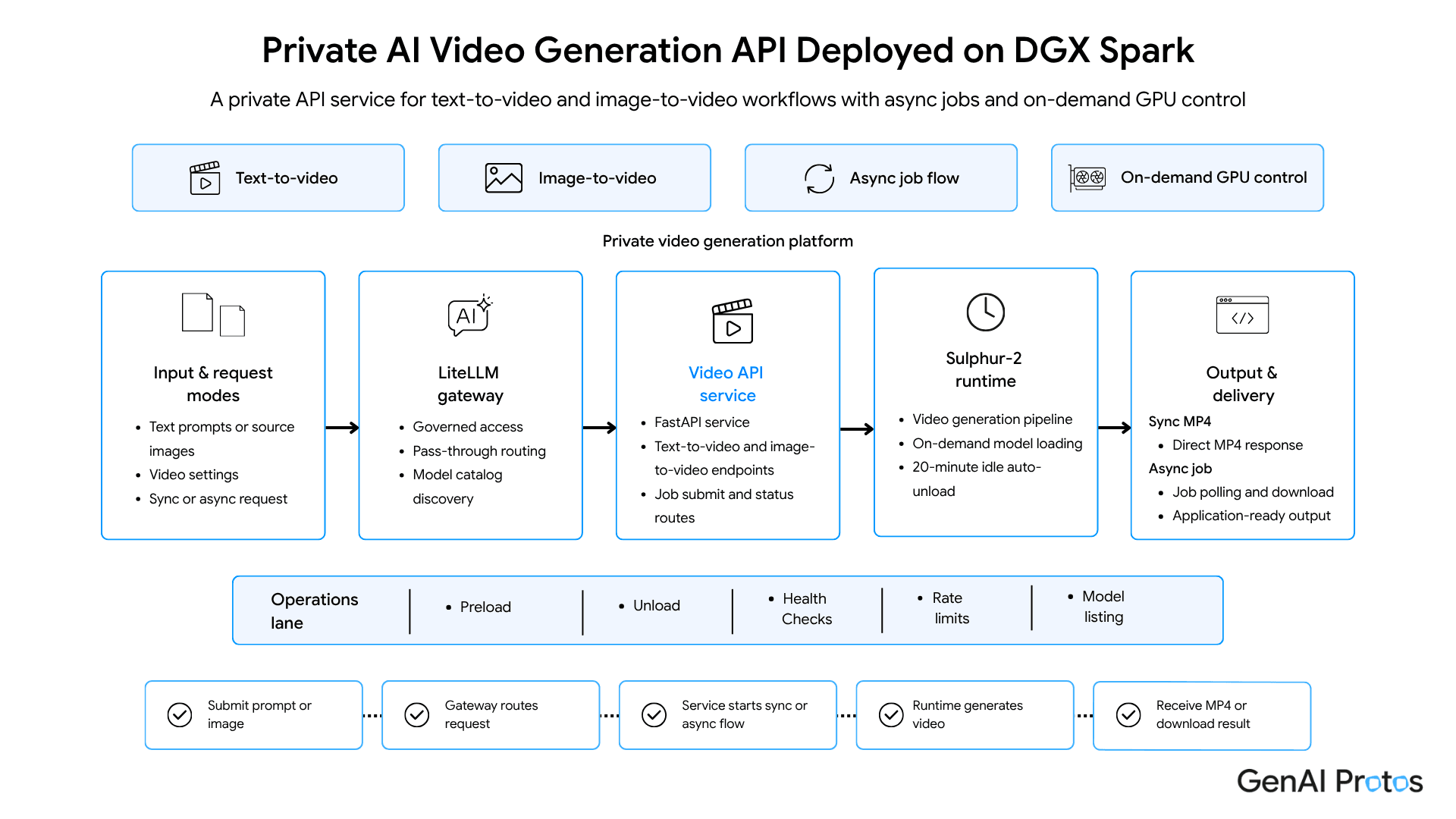Viewport: 1456px width, 819px height.
Task: Click the Text-to-video and image-to-video endpoints bullet
Action: (734, 458)
